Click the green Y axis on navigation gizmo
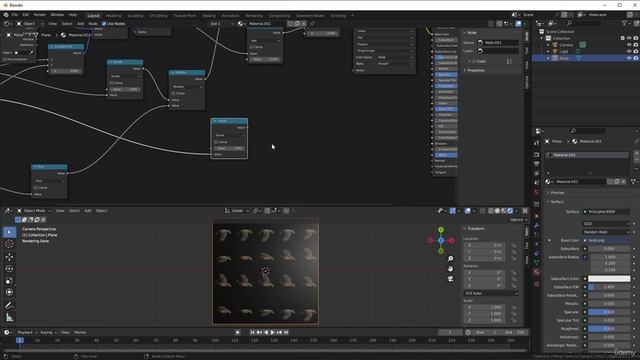Viewport: 640px width, 360px height. pos(441,230)
